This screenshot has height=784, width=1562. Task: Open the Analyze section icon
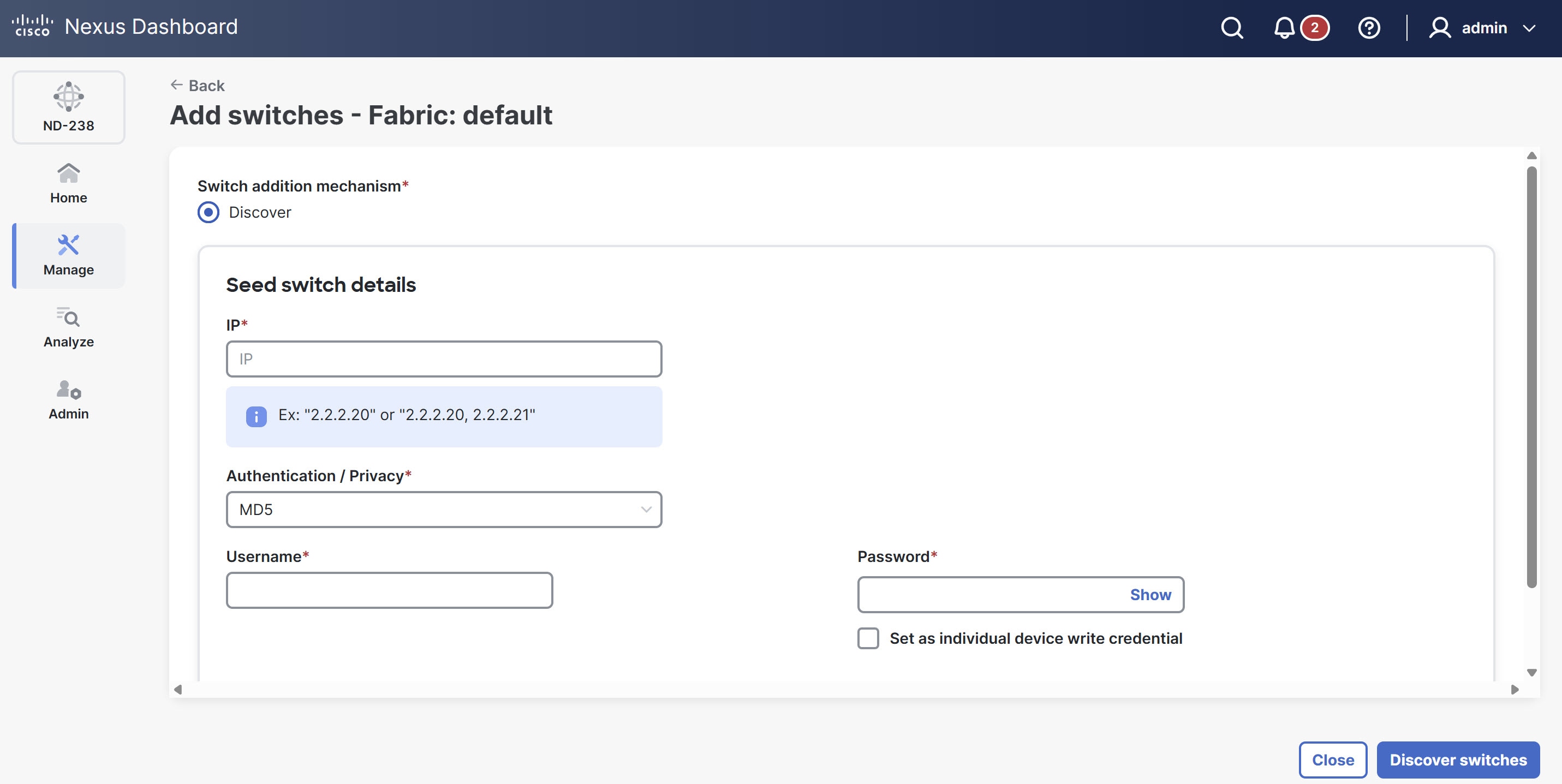coord(69,327)
